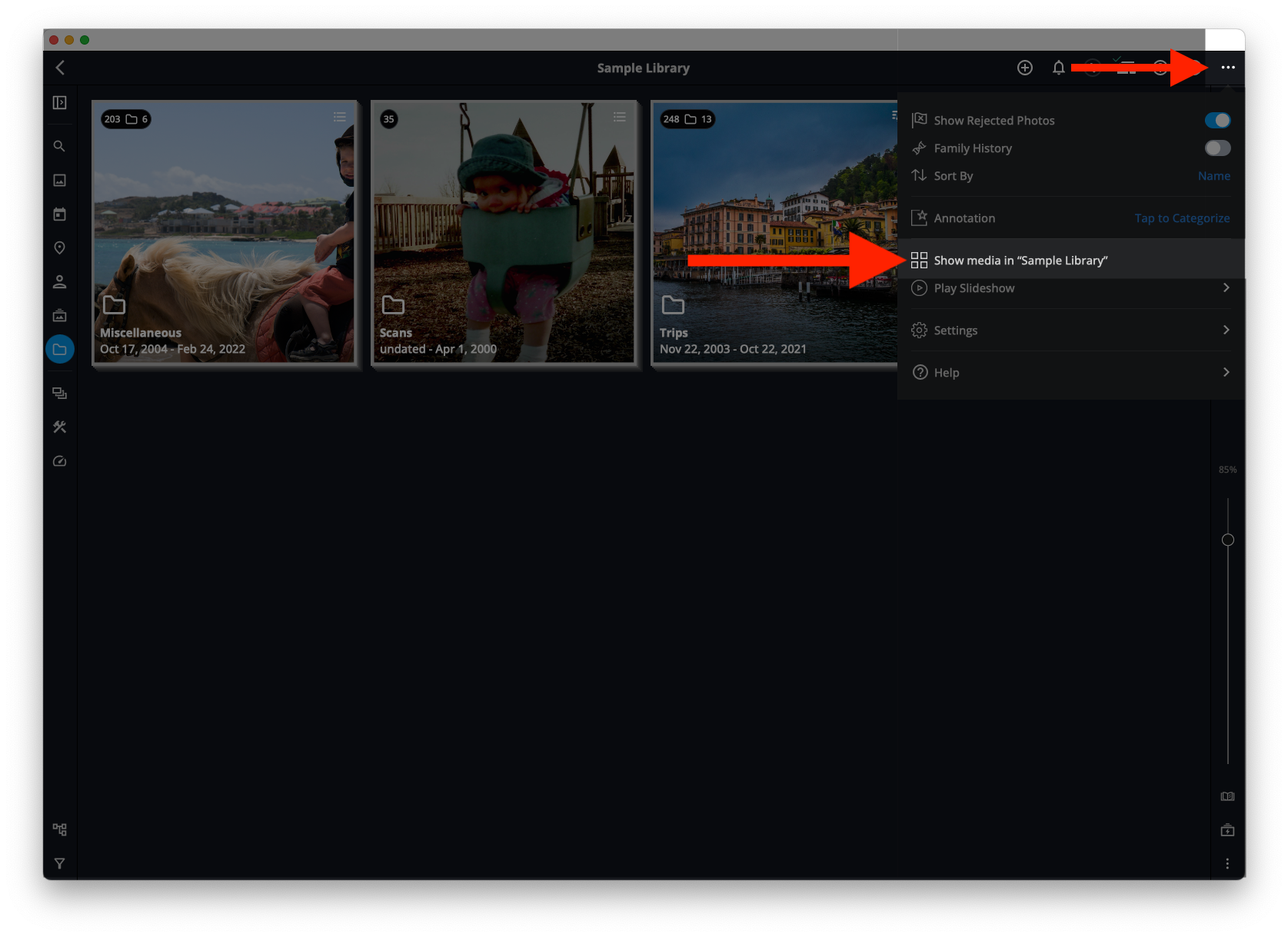Screen dimensions: 1288x937
Task: Open the calendar view in sidebar
Action: click(x=59, y=214)
